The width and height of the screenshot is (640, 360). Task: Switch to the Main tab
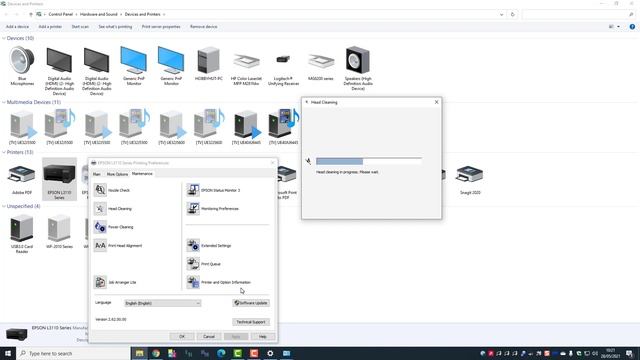97,174
